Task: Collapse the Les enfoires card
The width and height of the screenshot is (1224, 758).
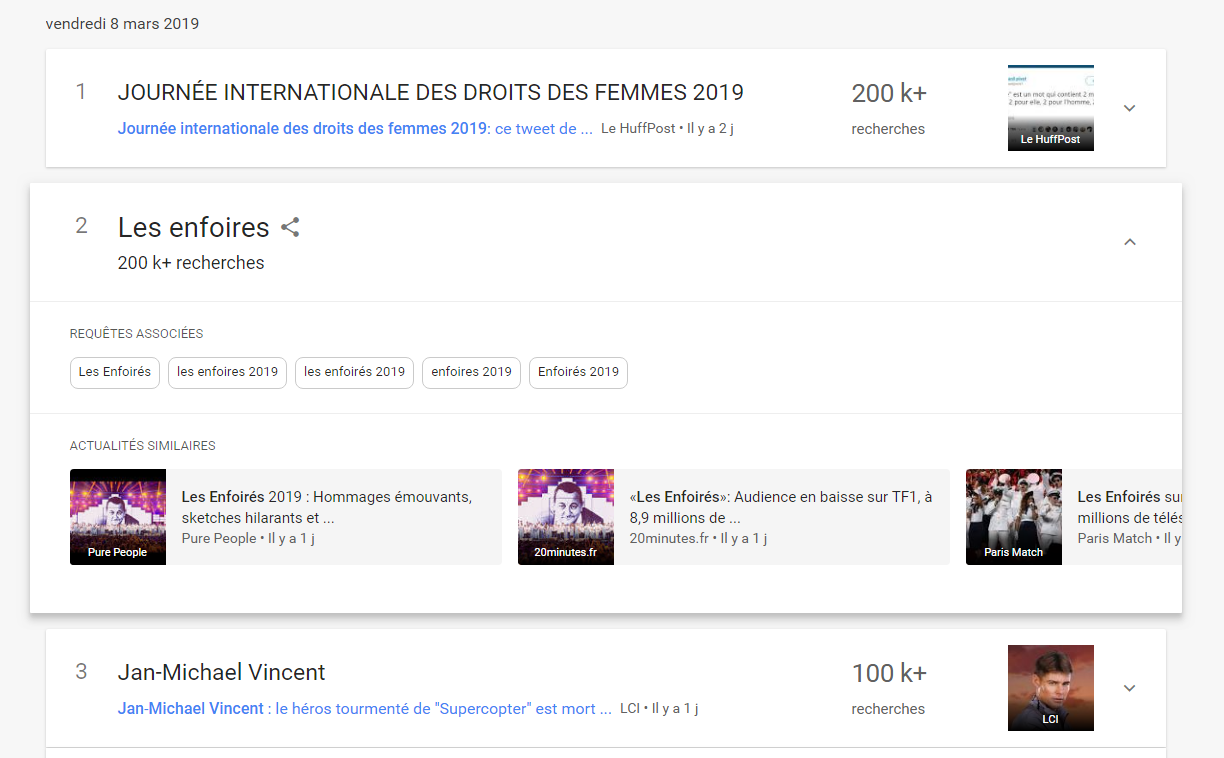Action: [1130, 242]
